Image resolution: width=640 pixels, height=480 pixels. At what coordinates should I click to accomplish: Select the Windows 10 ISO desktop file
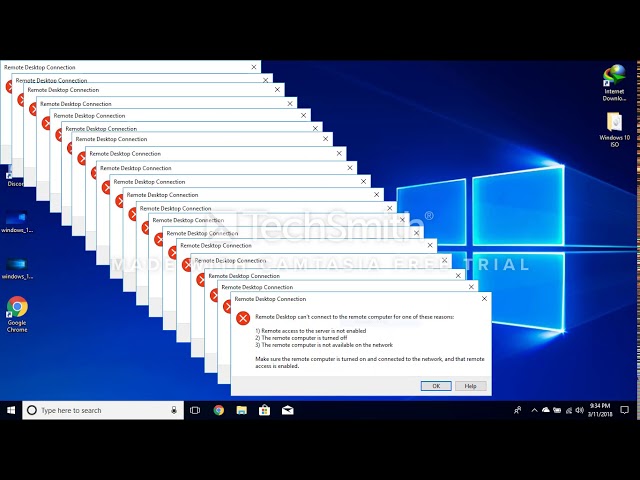click(614, 129)
